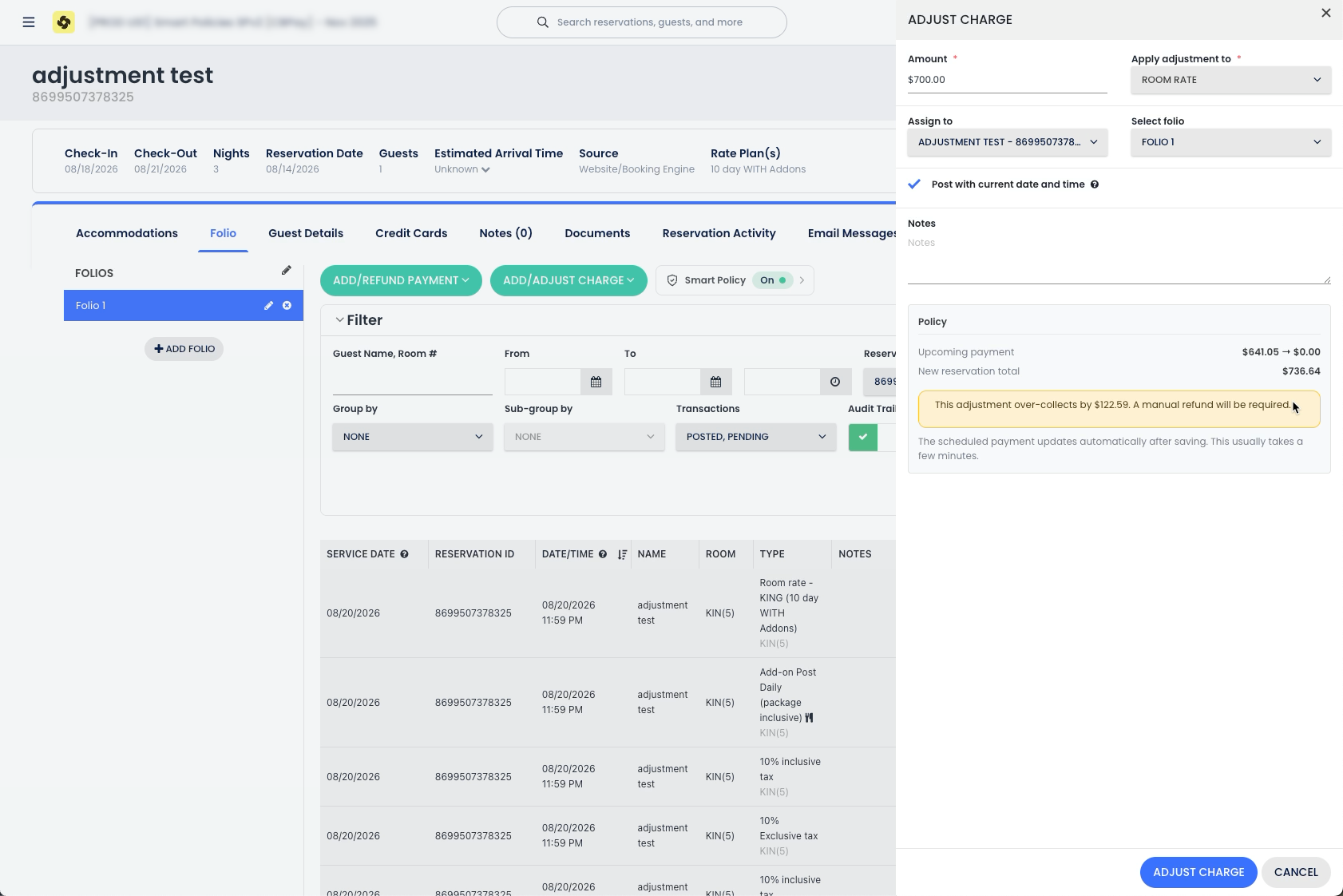Click Upcoming payment $641.05 → $0.00 value
1343x896 pixels.
pos(1282,352)
